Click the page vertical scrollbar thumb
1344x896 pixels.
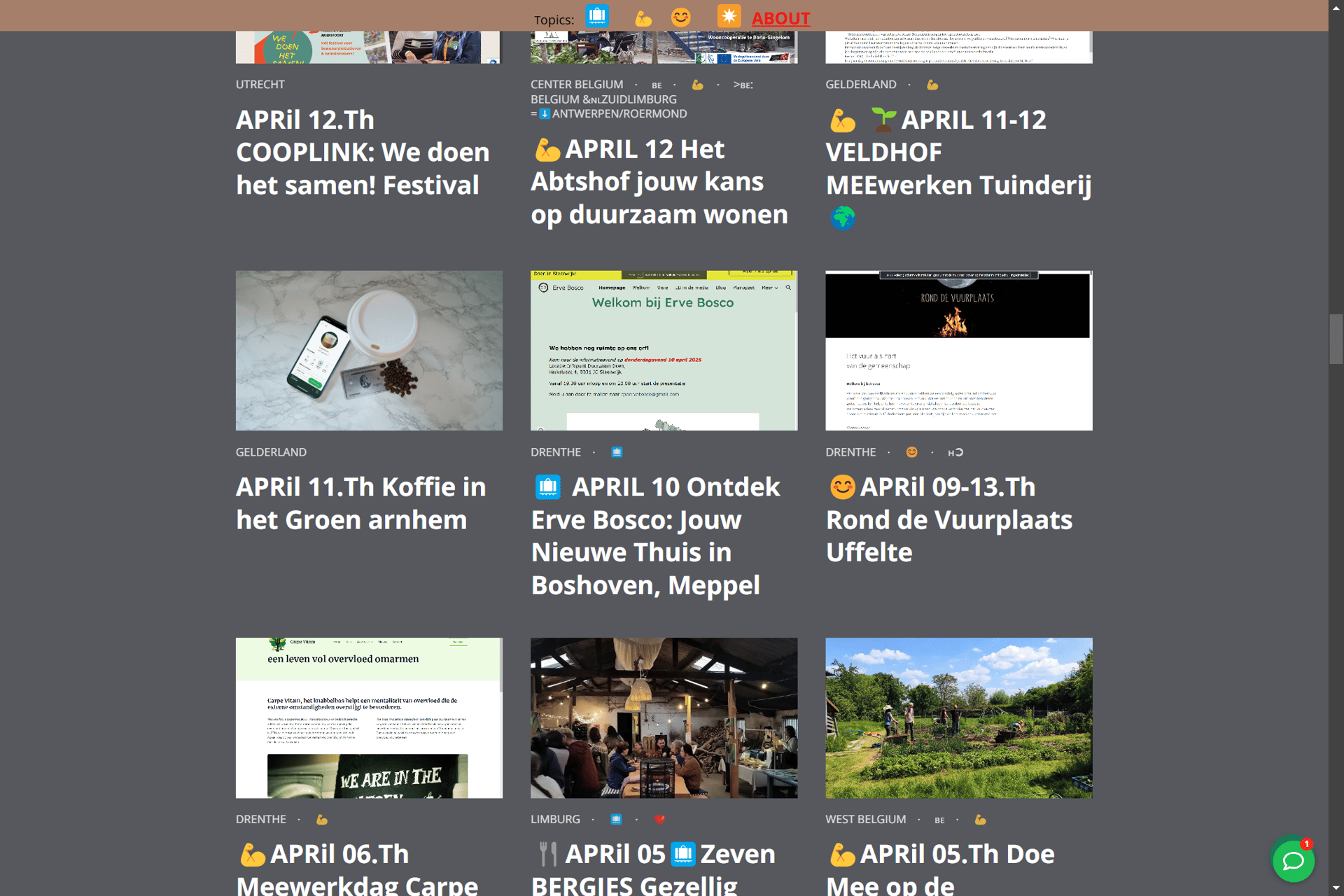pyautogui.click(x=1336, y=339)
